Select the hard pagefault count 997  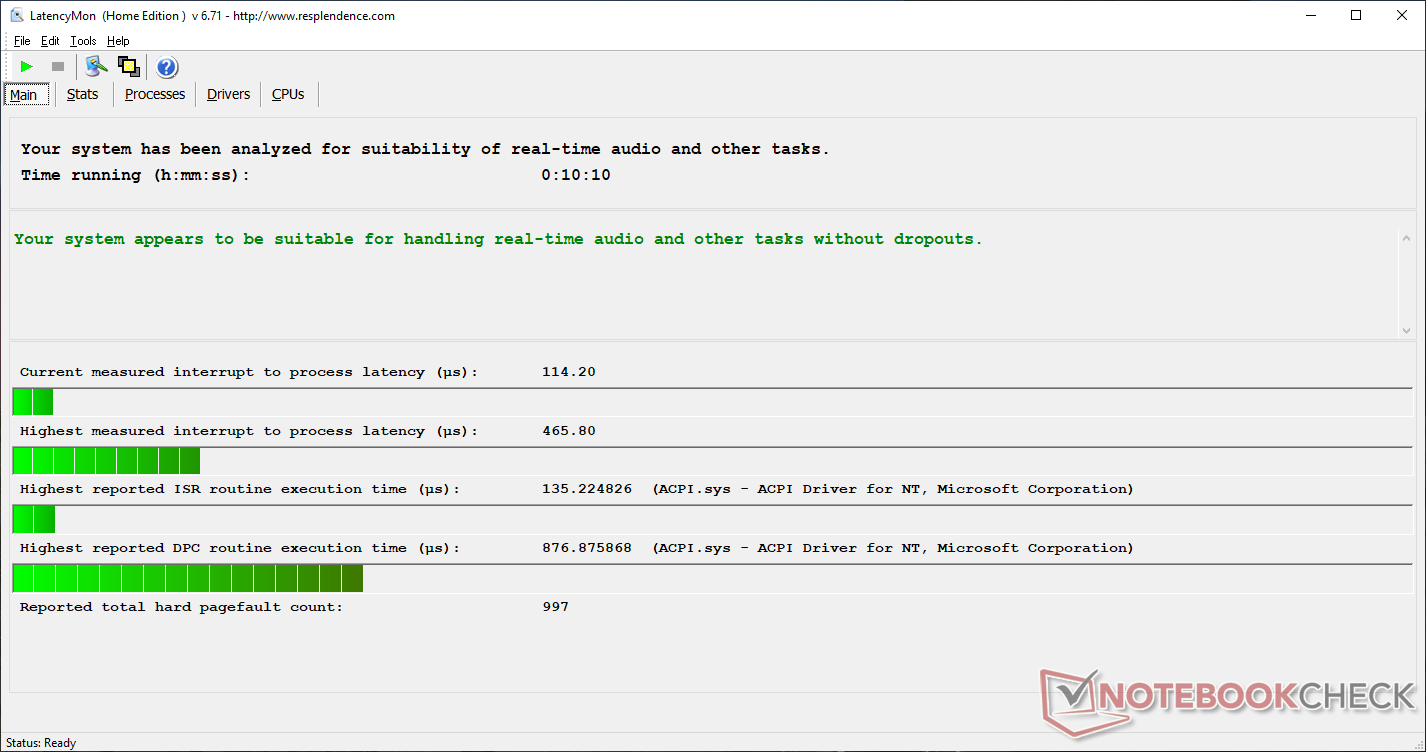pos(555,607)
